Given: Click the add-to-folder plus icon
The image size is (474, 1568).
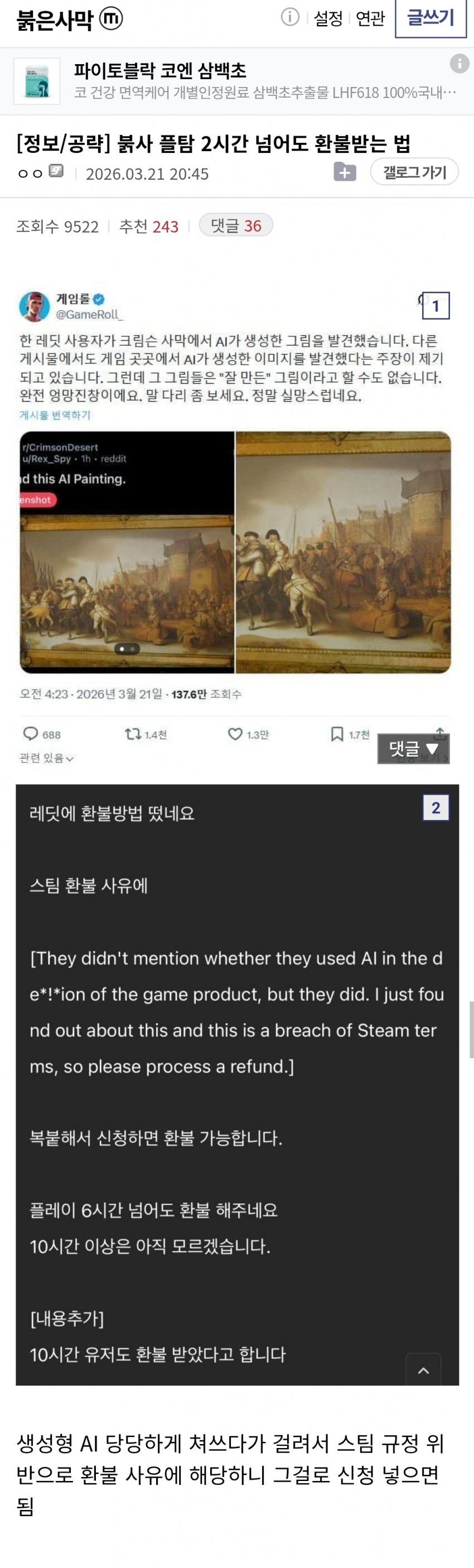Looking at the screenshot, I should click(x=345, y=172).
